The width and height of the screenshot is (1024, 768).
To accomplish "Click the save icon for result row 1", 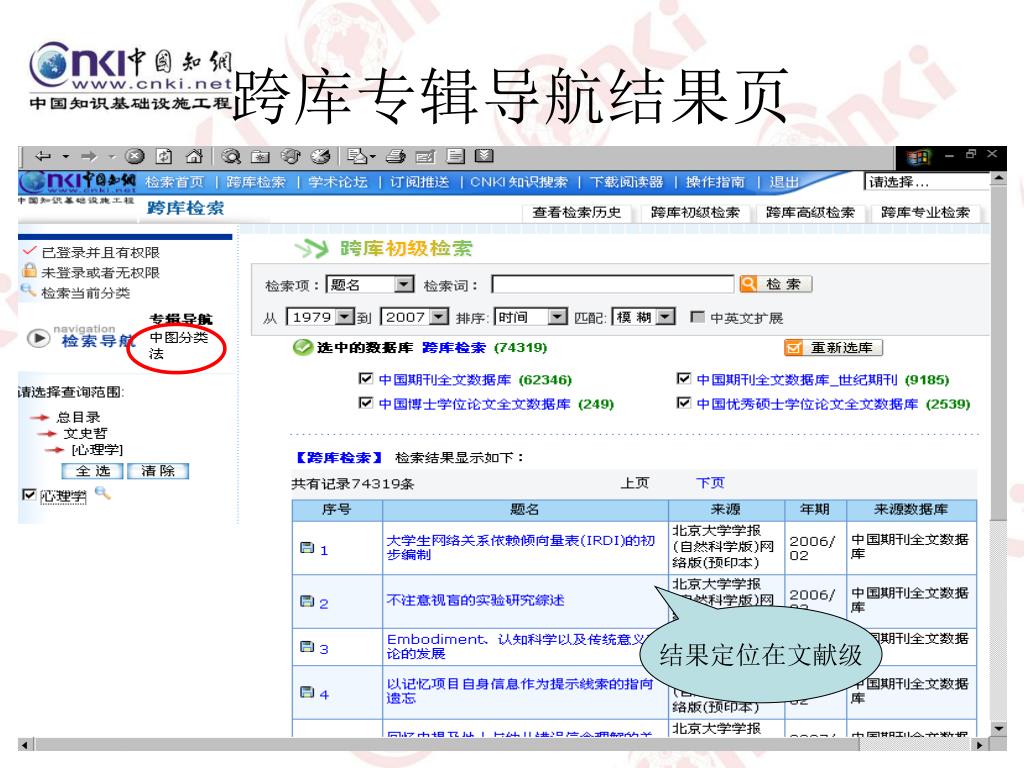I will pyautogui.click(x=307, y=548).
